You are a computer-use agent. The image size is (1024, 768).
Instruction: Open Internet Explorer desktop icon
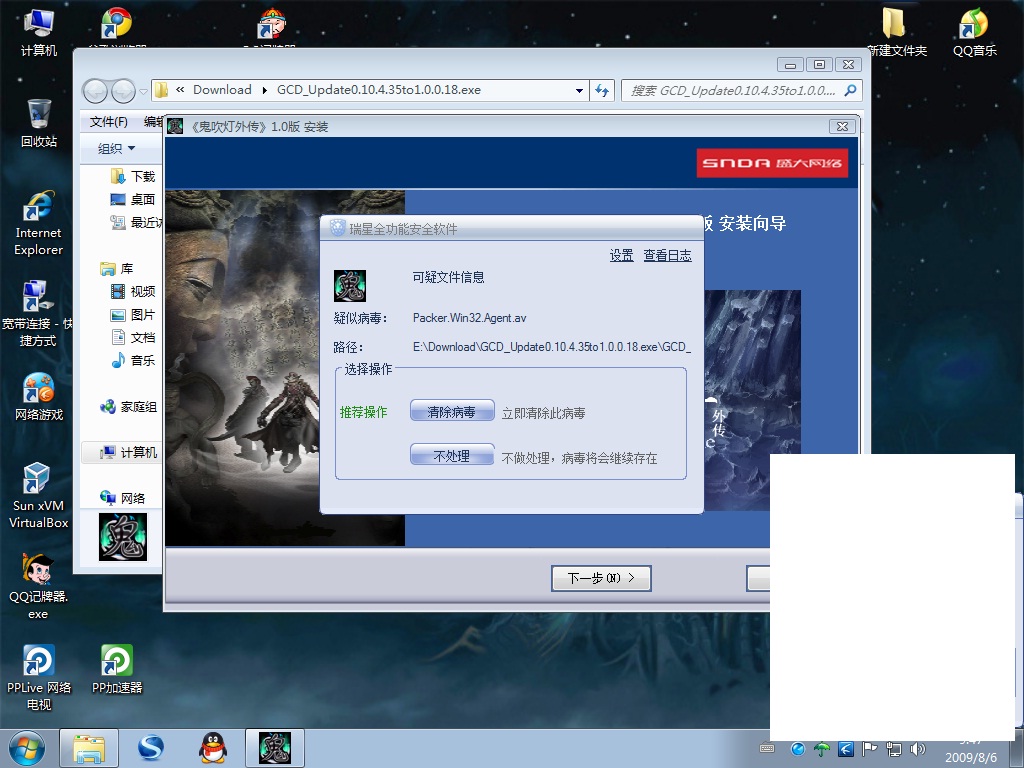(x=39, y=223)
